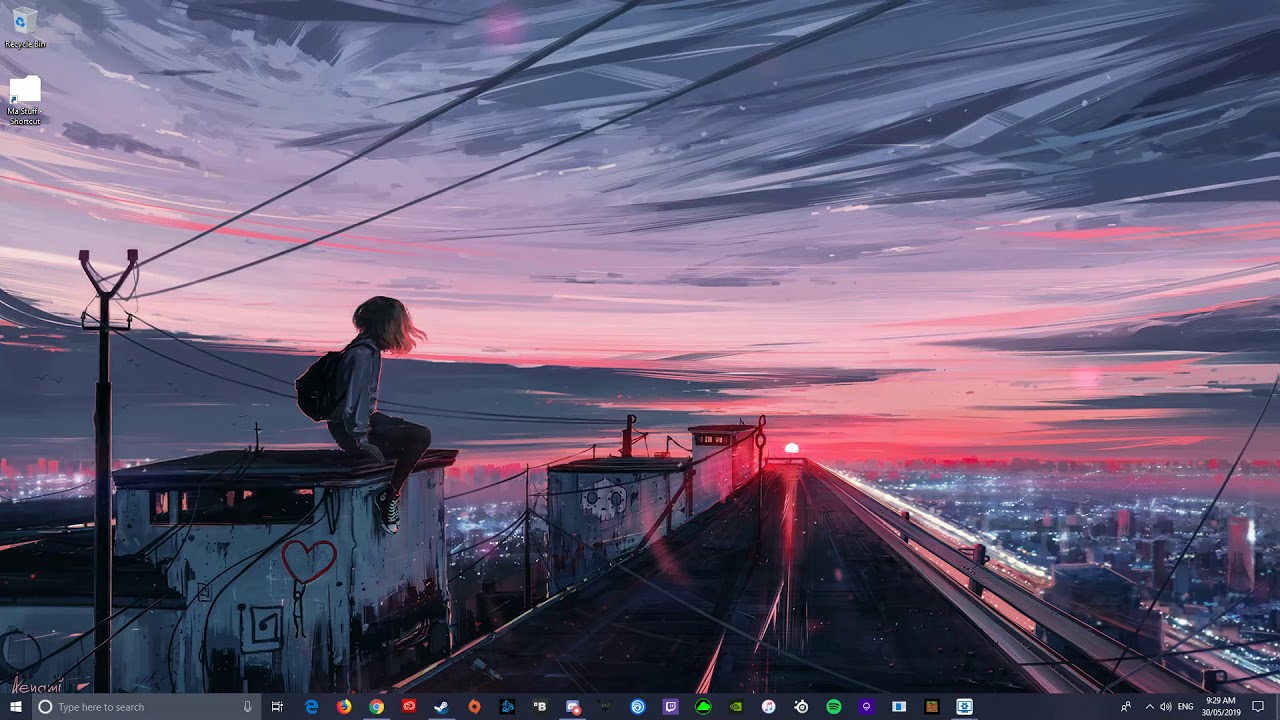Open the volume speaker control
The width and height of the screenshot is (1280, 720).
tap(1166, 707)
